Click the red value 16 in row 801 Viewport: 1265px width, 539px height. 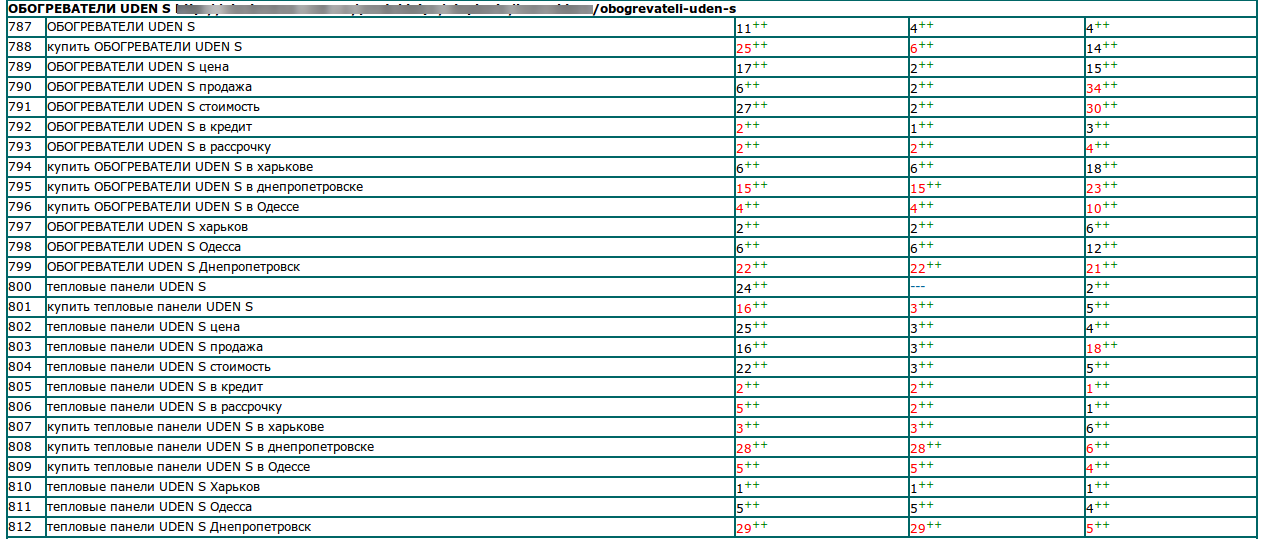coord(743,309)
